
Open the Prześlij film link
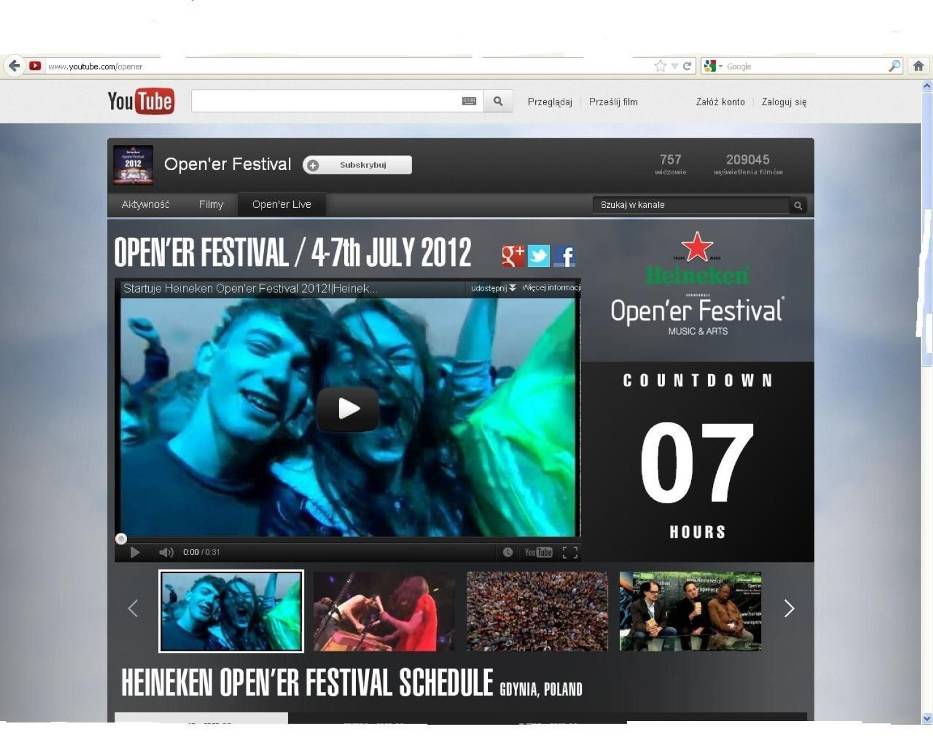pos(613,102)
